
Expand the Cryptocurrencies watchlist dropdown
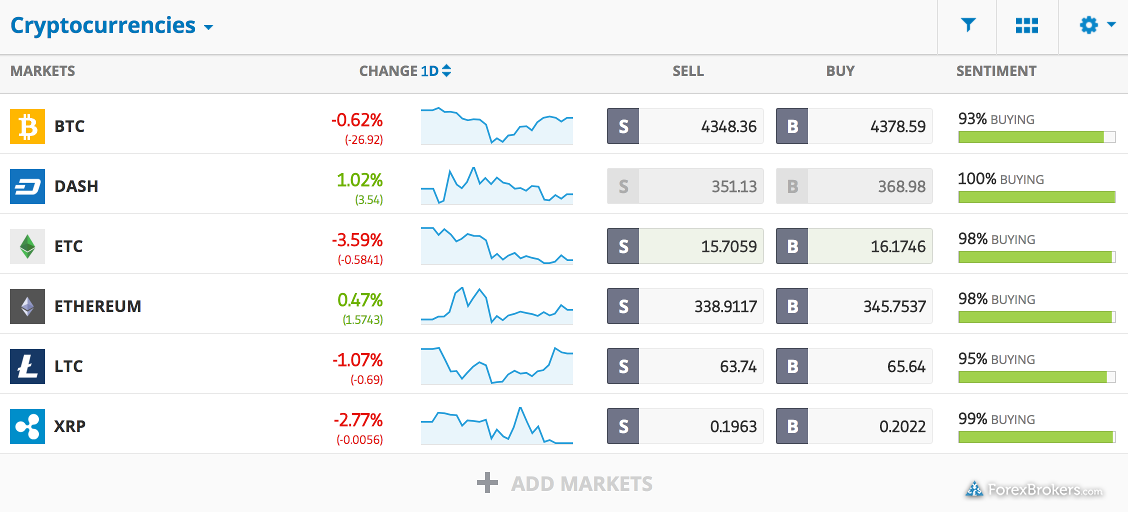[x=112, y=26]
